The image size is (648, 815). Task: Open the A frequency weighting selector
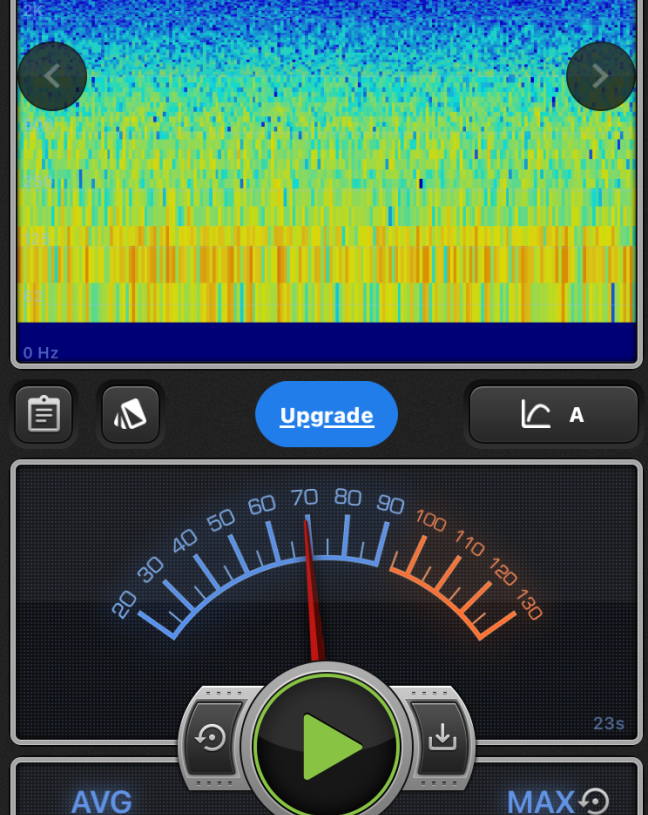pyautogui.click(x=577, y=414)
